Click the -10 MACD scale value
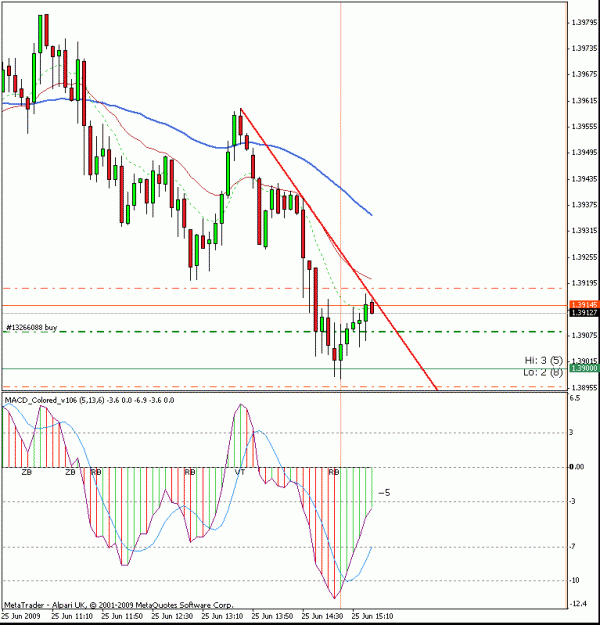The width and height of the screenshot is (600, 625). pos(574,580)
